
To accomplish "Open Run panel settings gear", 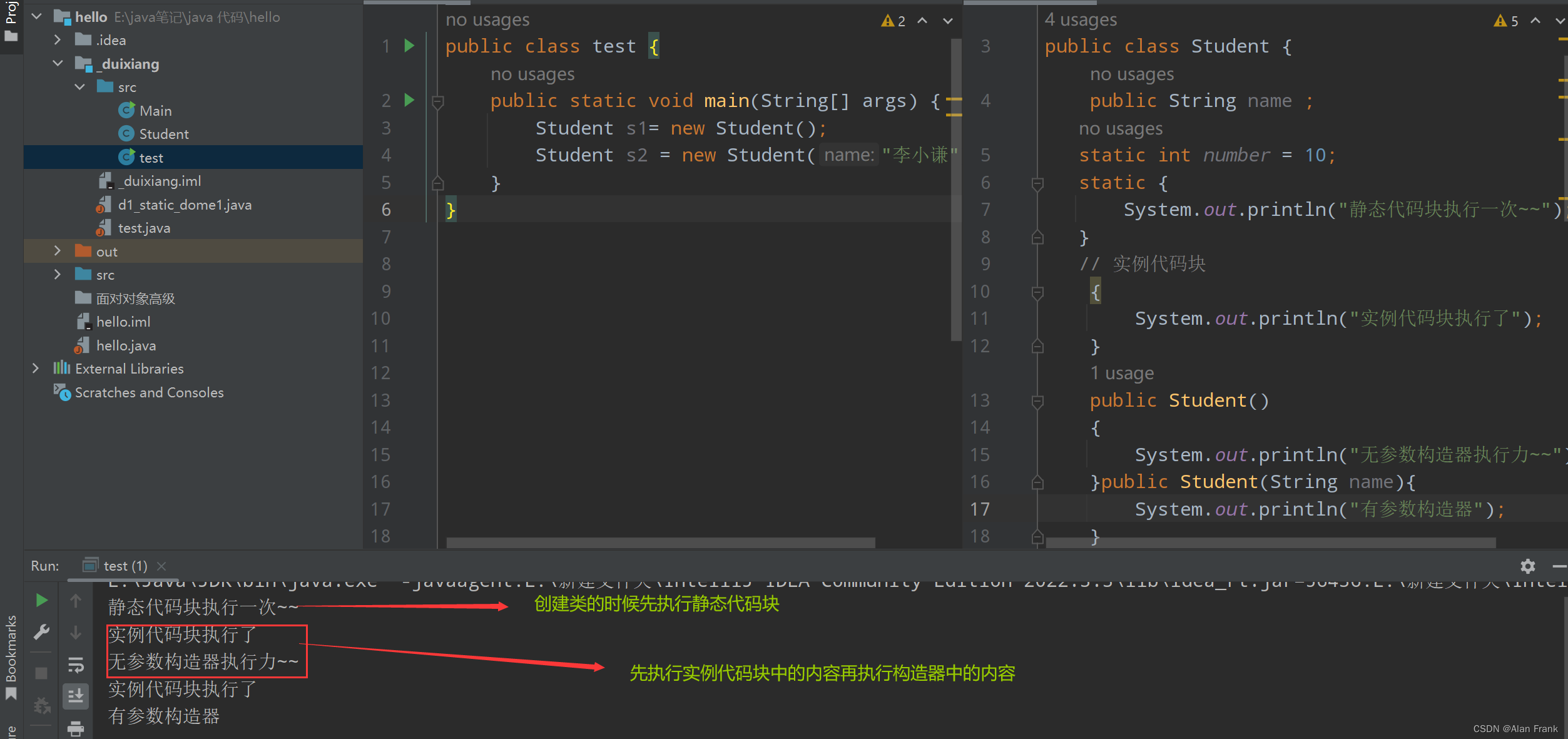I will [1527, 566].
